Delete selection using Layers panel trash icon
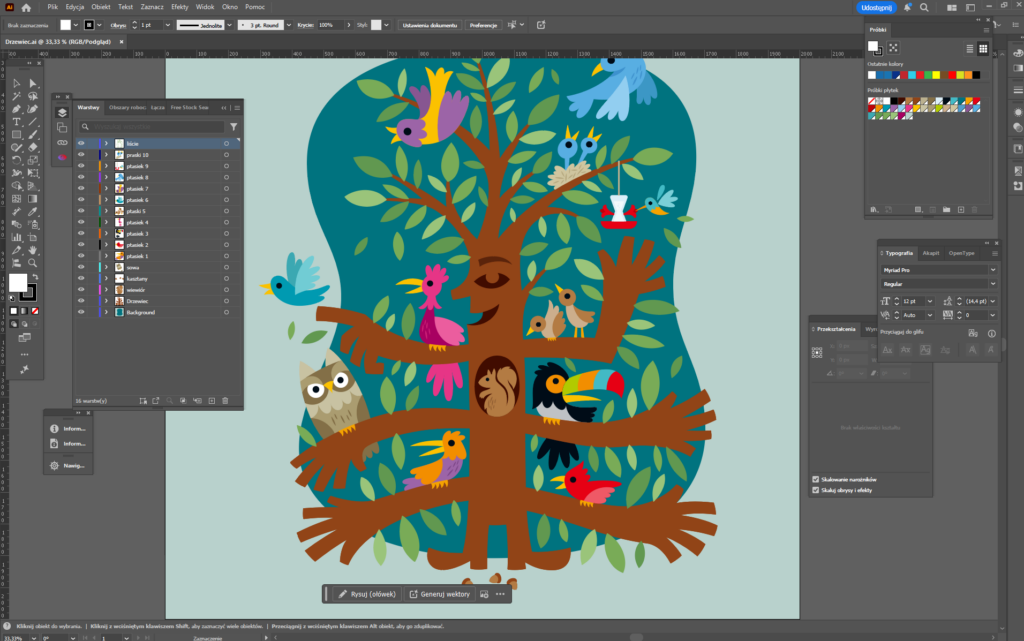 point(225,400)
